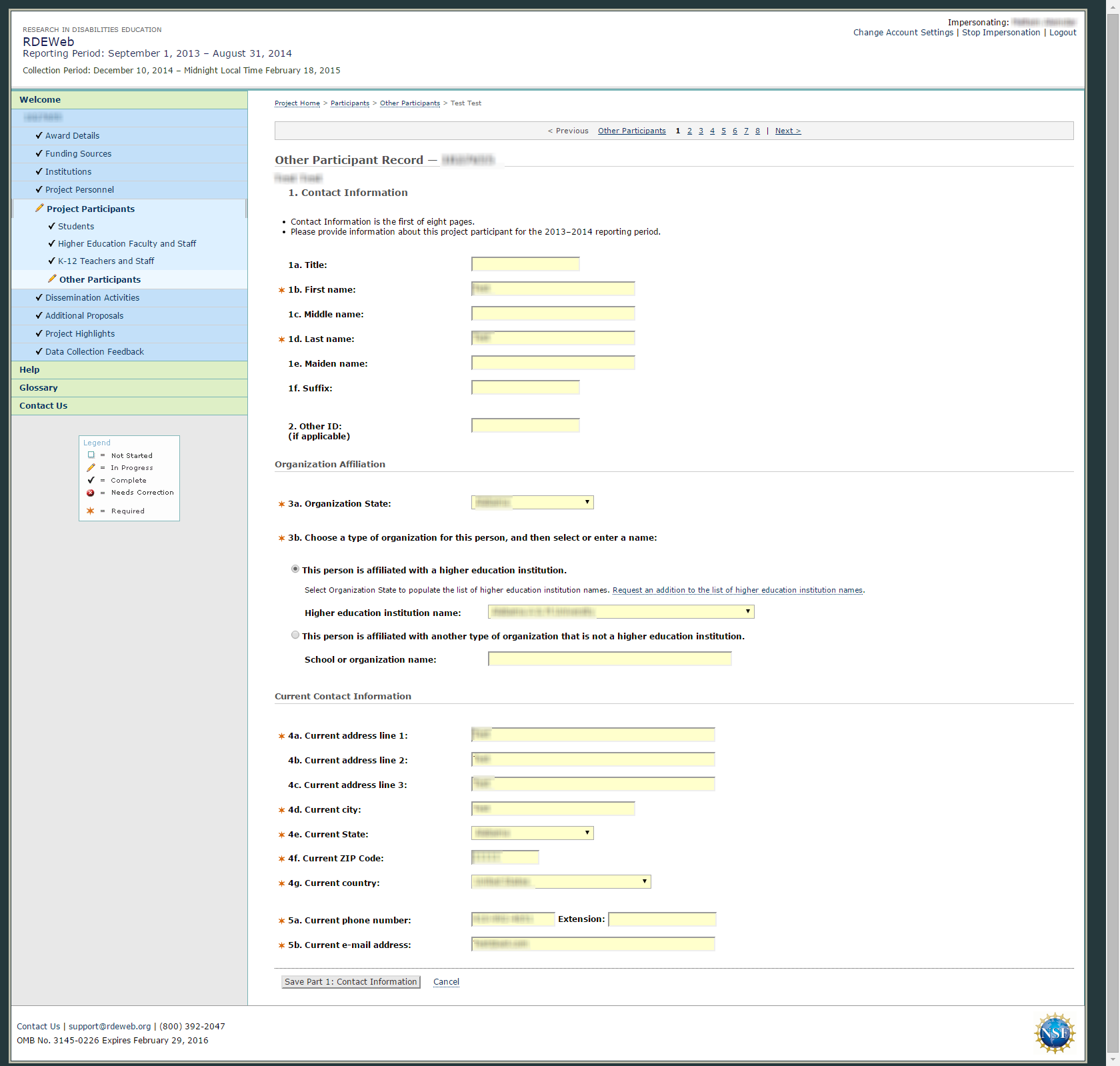
Task: Click the checkmark icon beside Project Highlights
Action: (x=39, y=333)
